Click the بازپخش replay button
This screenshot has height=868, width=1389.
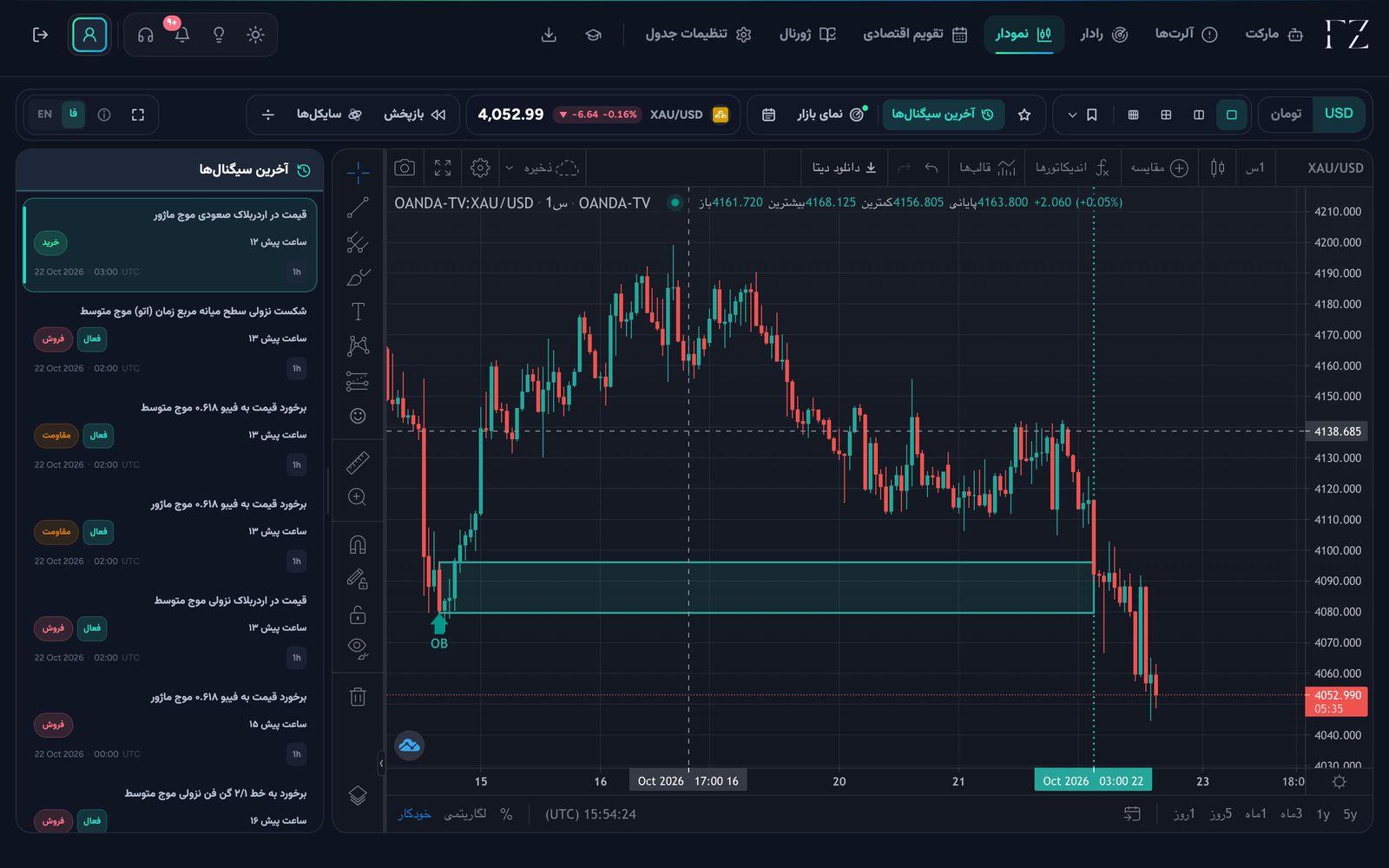pos(415,115)
